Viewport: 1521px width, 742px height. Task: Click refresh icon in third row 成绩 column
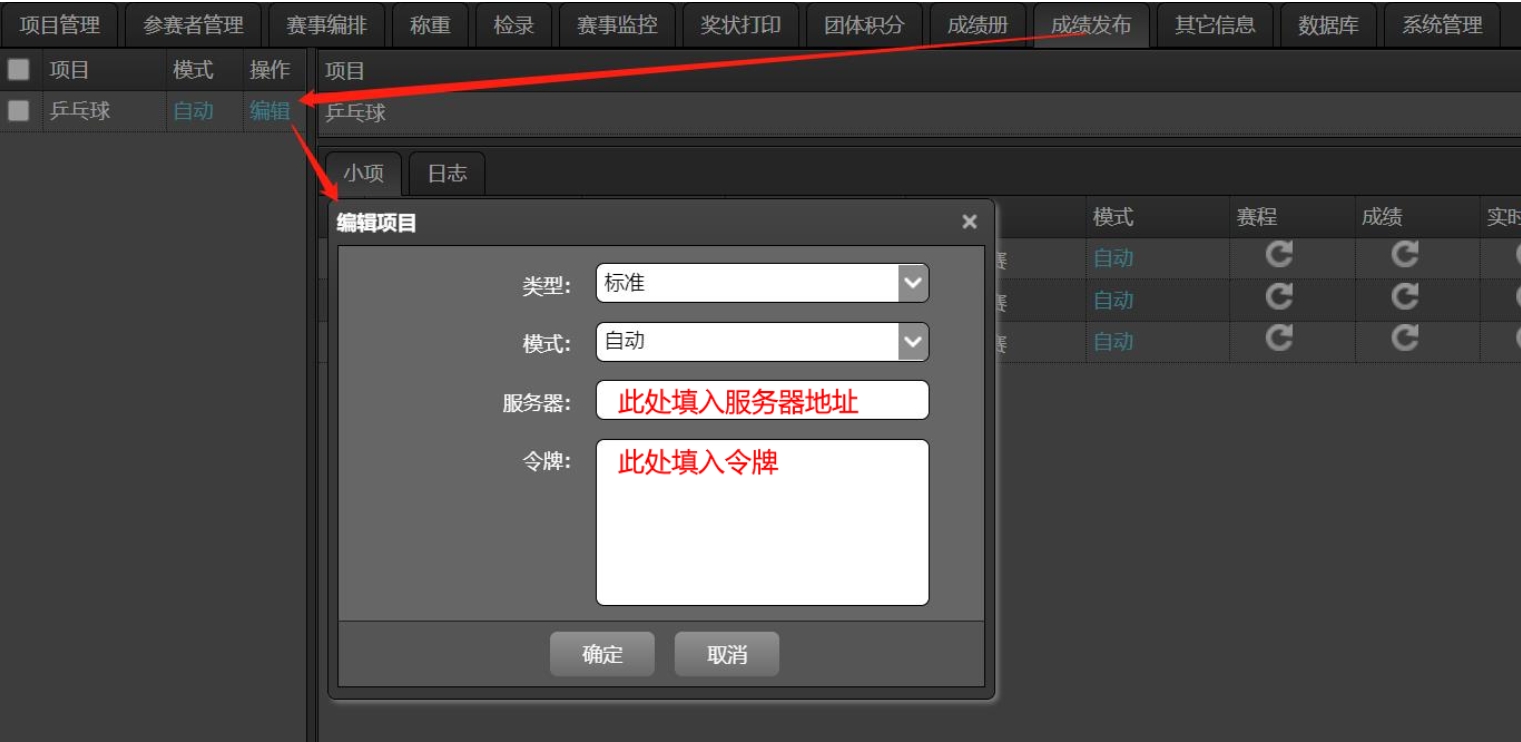[x=1405, y=339]
